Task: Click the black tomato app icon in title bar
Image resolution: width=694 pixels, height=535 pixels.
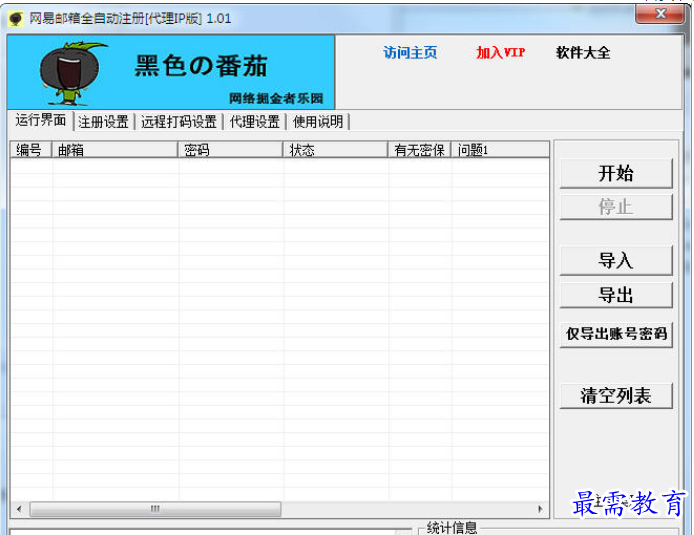Action: [x=16, y=19]
